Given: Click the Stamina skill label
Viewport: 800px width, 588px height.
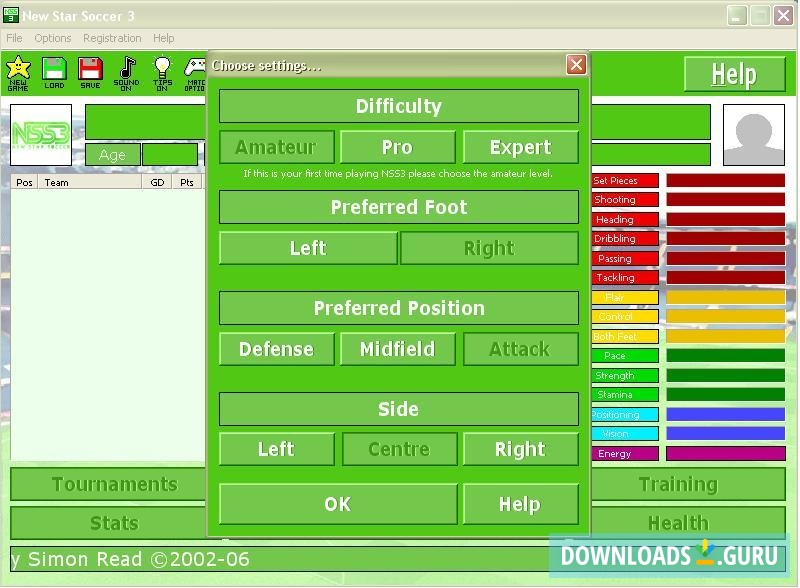Looking at the screenshot, I should pyautogui.click(x=625, y=395).
